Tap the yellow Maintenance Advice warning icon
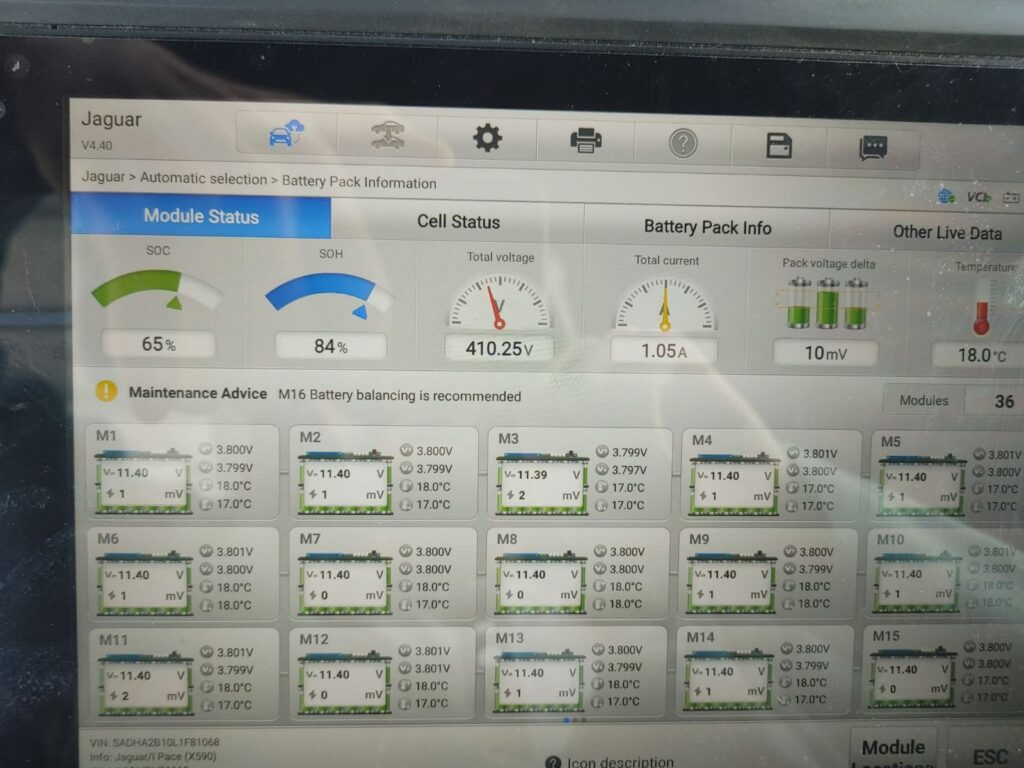 (106, 391)
